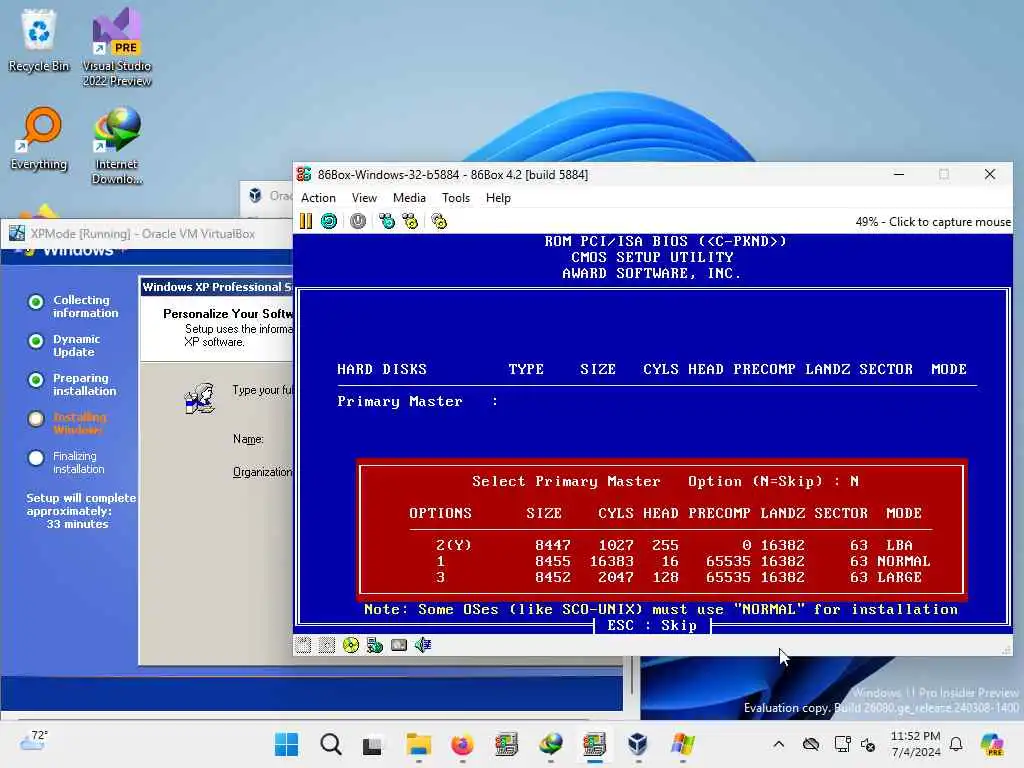Open Internet Download Manager from the taskbar
This screenshot has height=768, width=1024.
pyautogui.click(x=551, y=744)
